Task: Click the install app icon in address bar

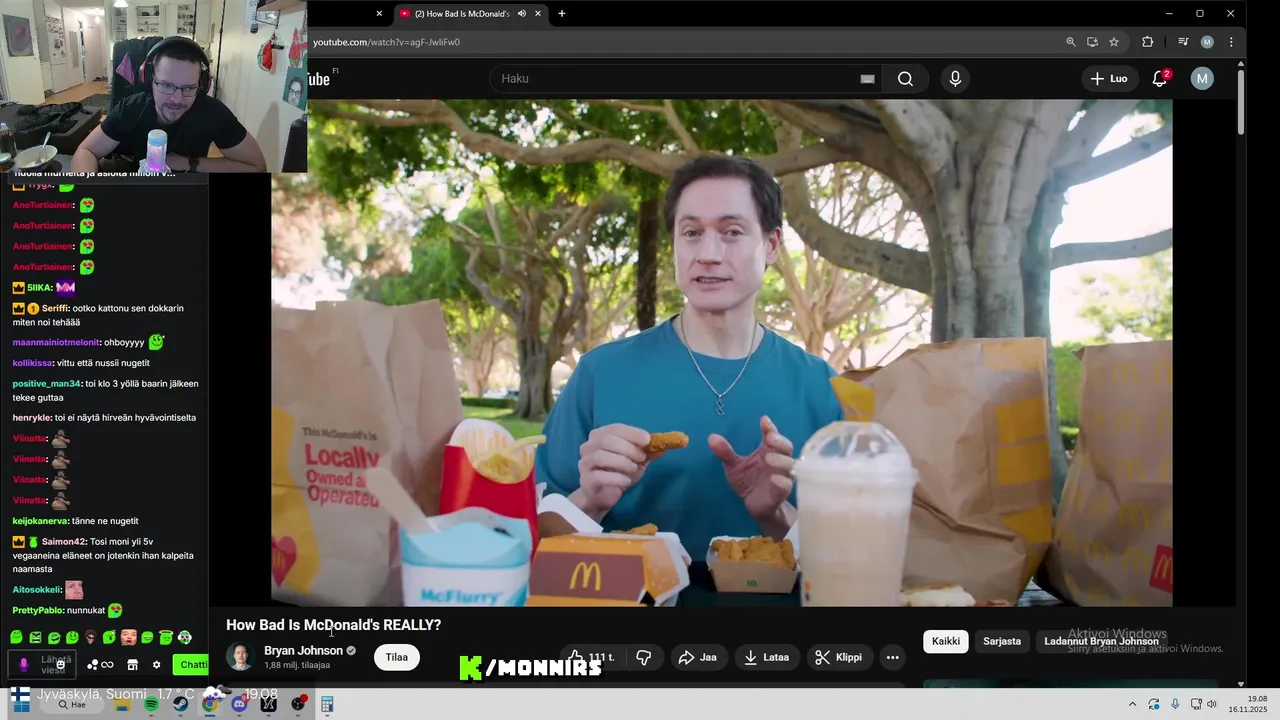Action: [1092, 42]
